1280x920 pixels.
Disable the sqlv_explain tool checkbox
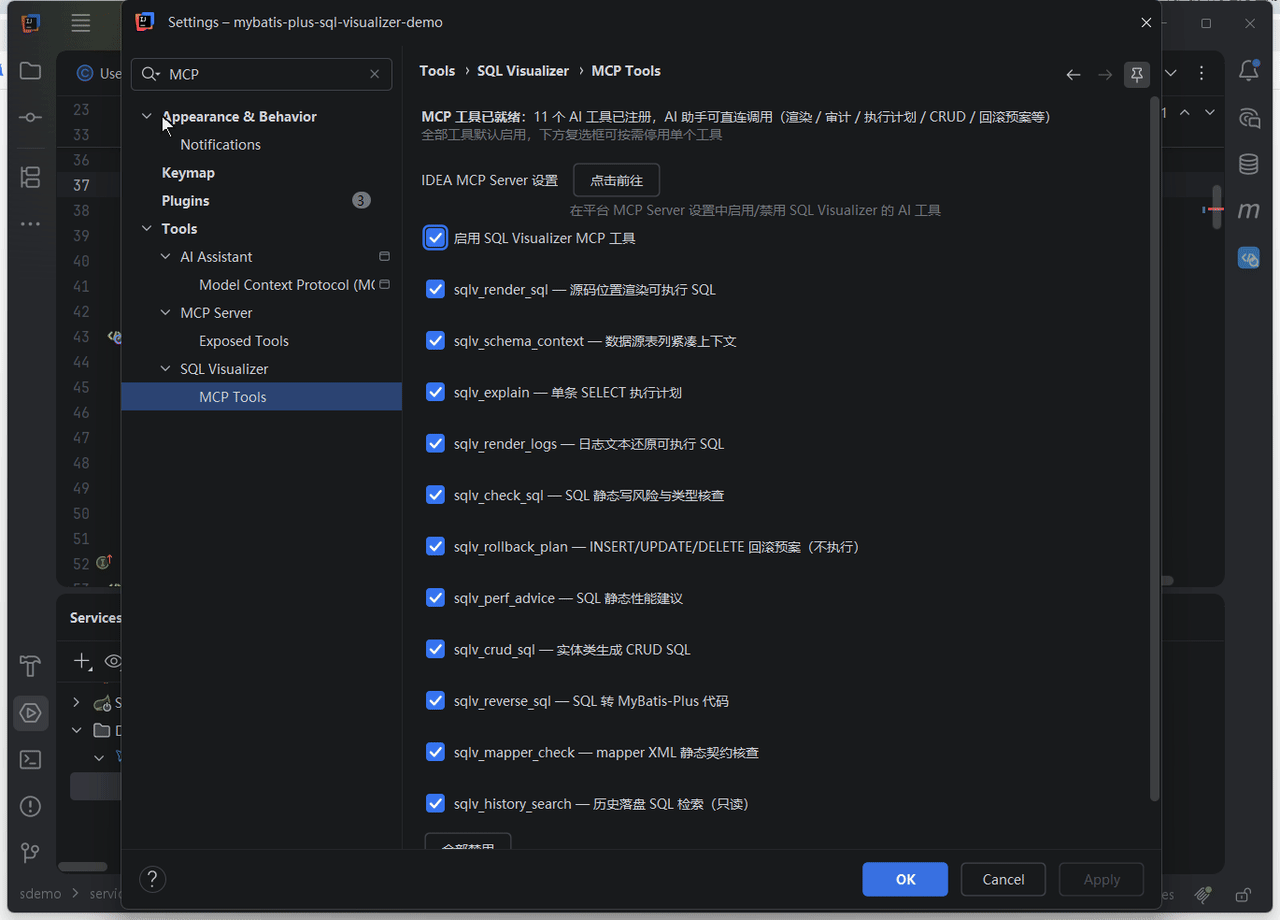435,392
